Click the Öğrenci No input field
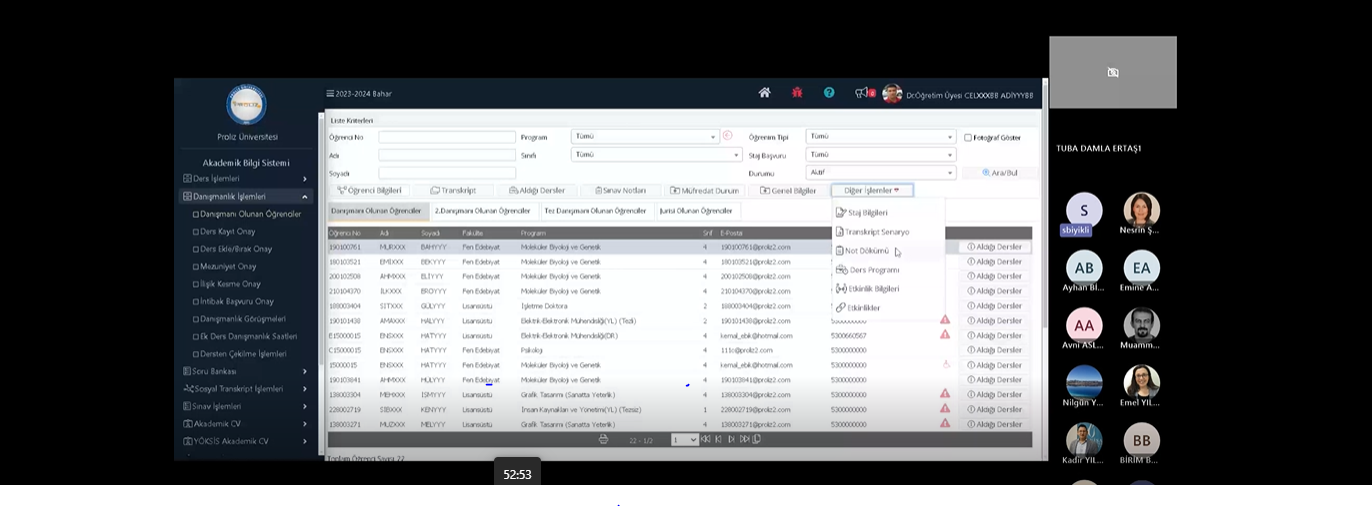Screen dimensions: 1372x506 click(447, 137)
